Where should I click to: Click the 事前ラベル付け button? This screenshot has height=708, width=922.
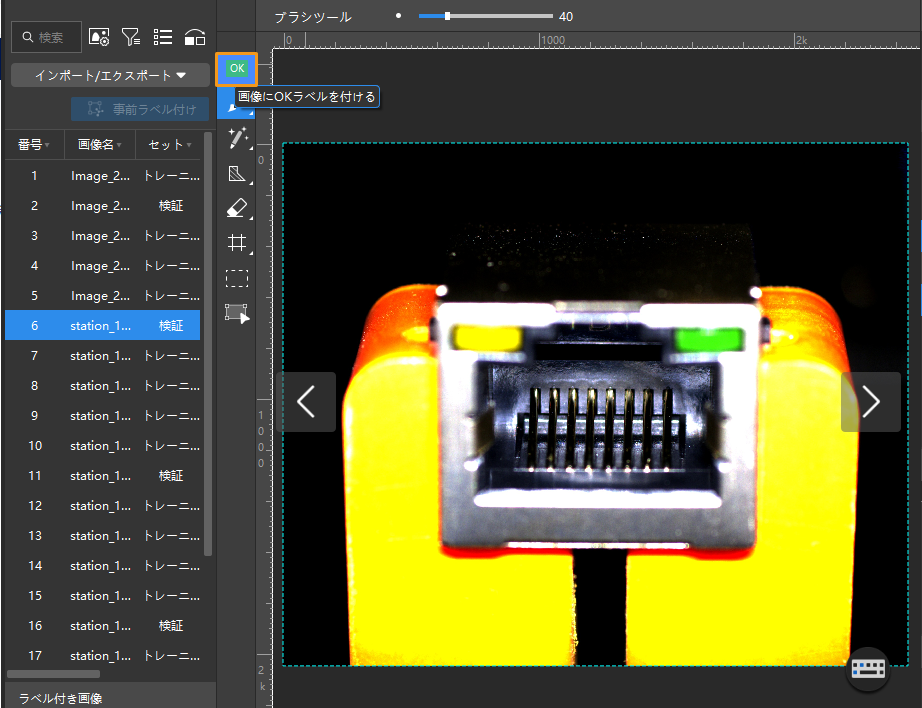(x=140, y=109)
